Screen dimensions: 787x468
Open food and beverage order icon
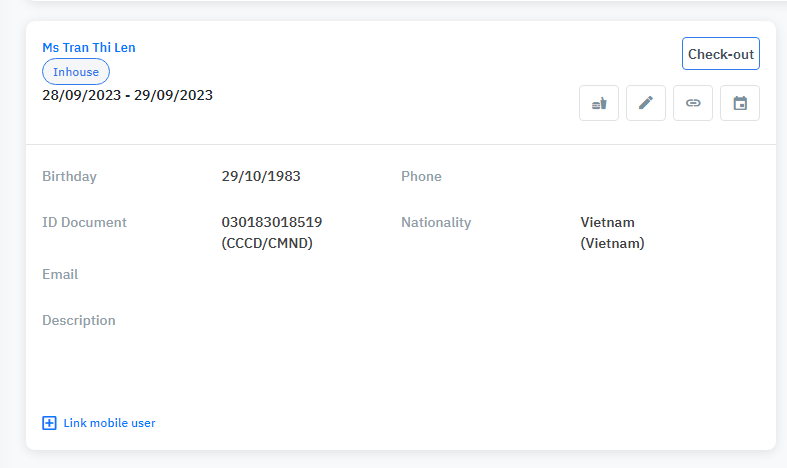coord(599,103)
